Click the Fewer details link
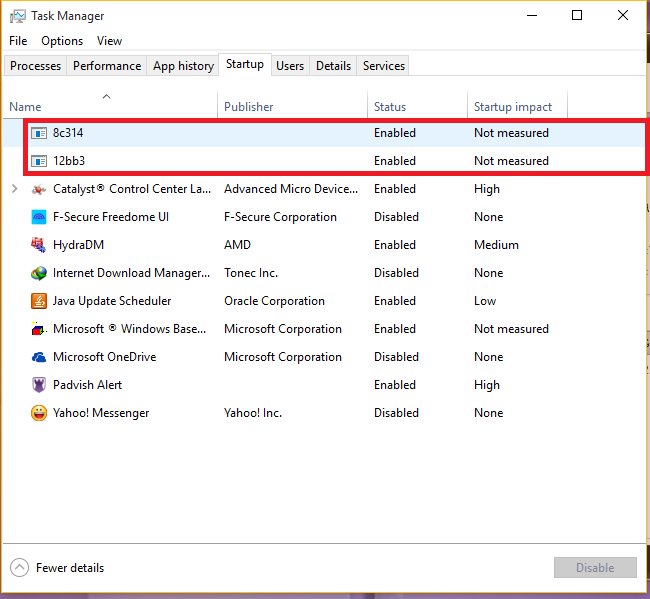 (70, 568)
